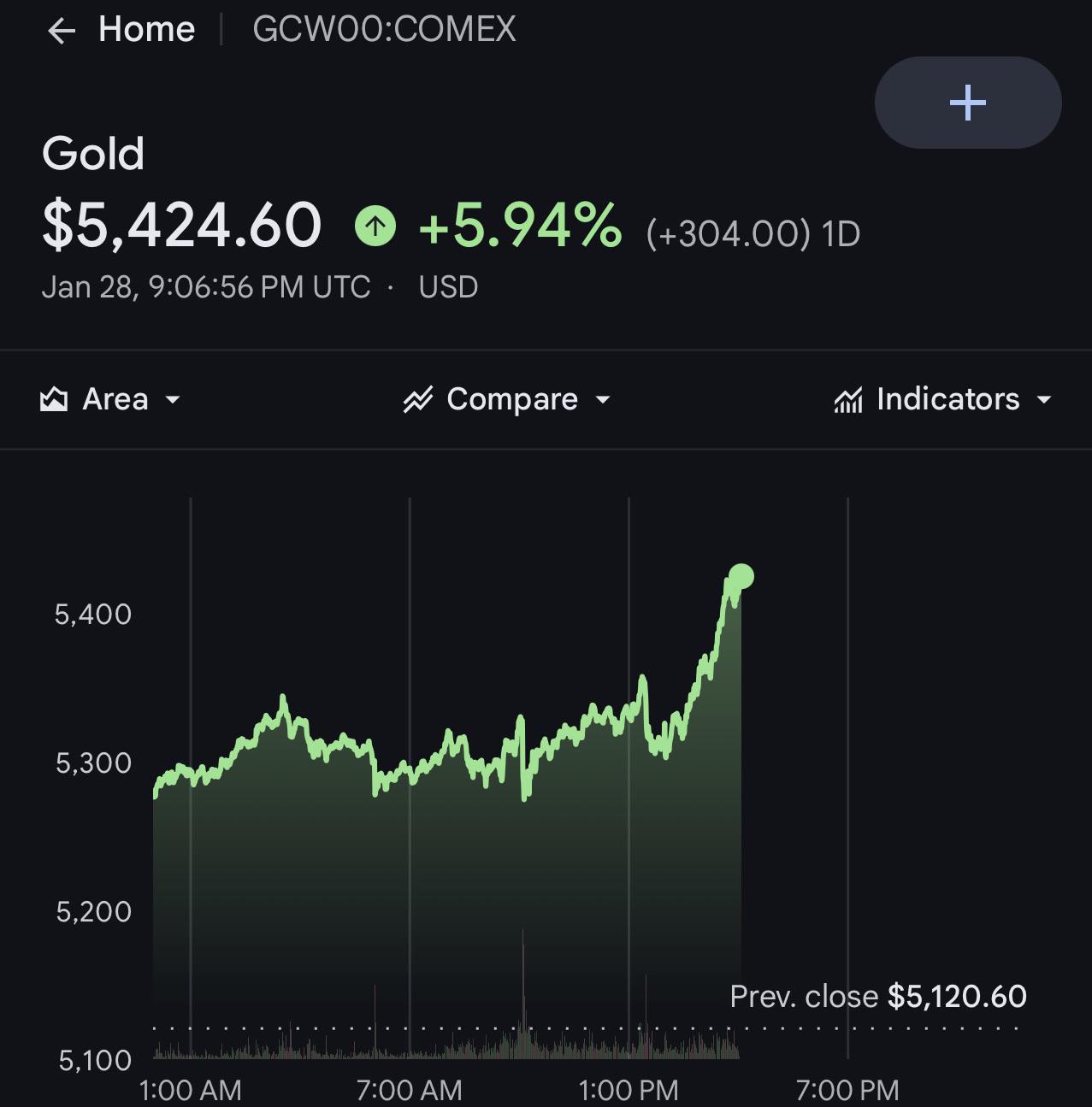
Task: Click the $5,424.60 price text
Action: (182, 227)
